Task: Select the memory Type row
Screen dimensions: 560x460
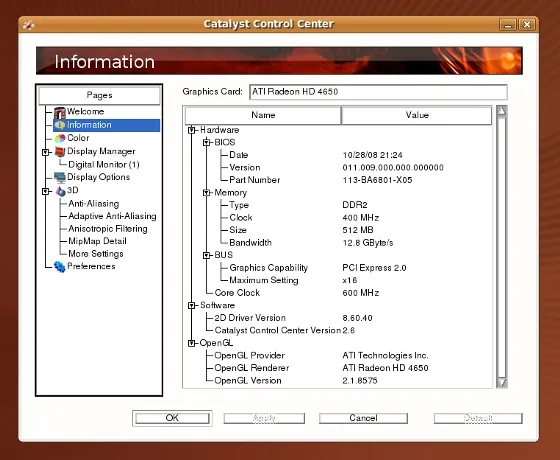Action: tap(339, 205)
